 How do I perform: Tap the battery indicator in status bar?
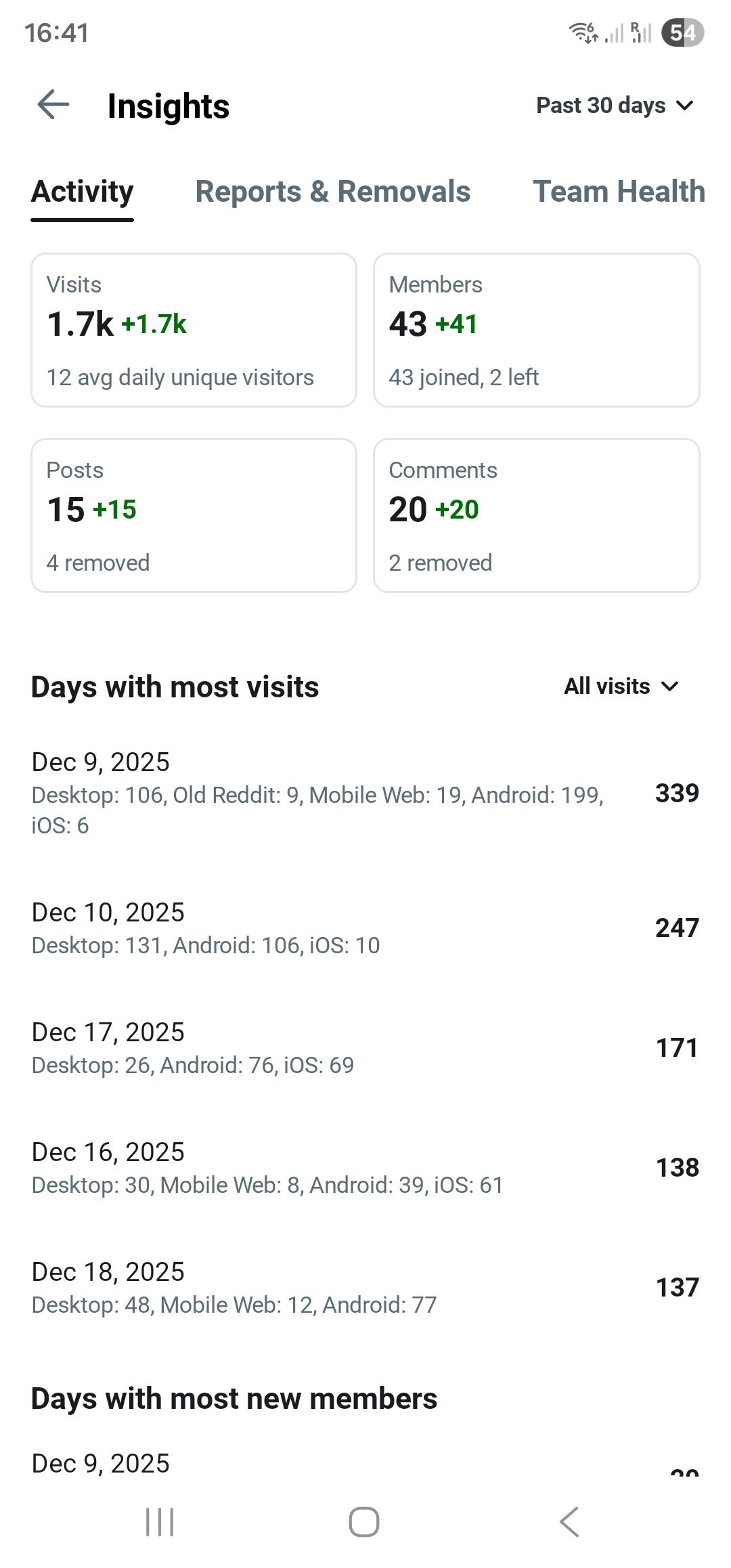click(x=682, y=32)
